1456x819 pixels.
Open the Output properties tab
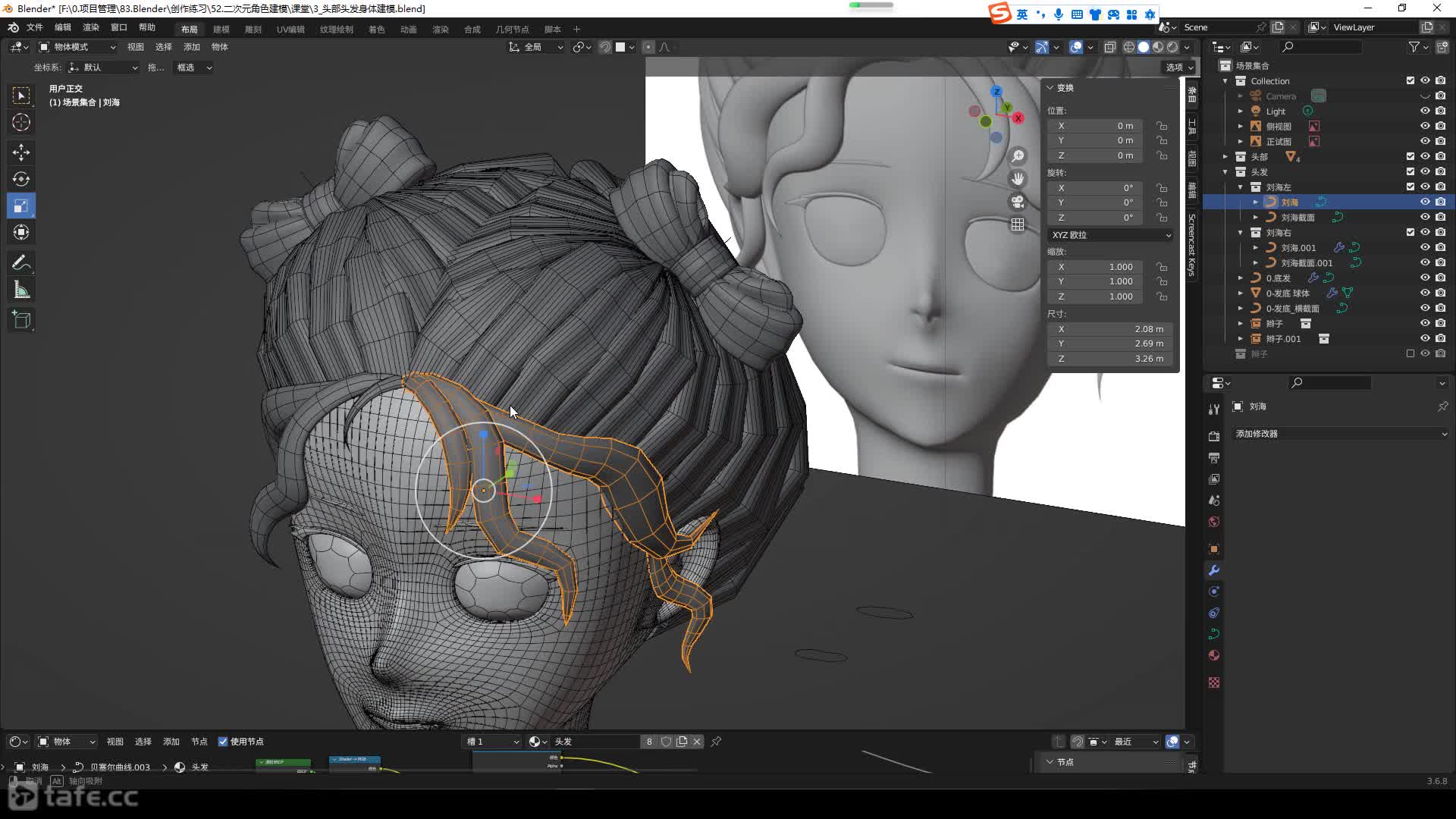[1214, 458]
